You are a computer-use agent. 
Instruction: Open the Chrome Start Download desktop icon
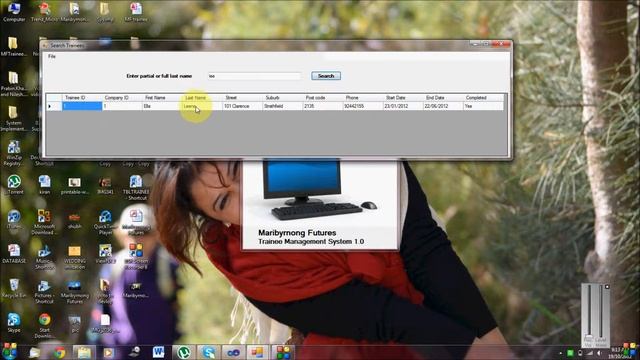point(44,325)
